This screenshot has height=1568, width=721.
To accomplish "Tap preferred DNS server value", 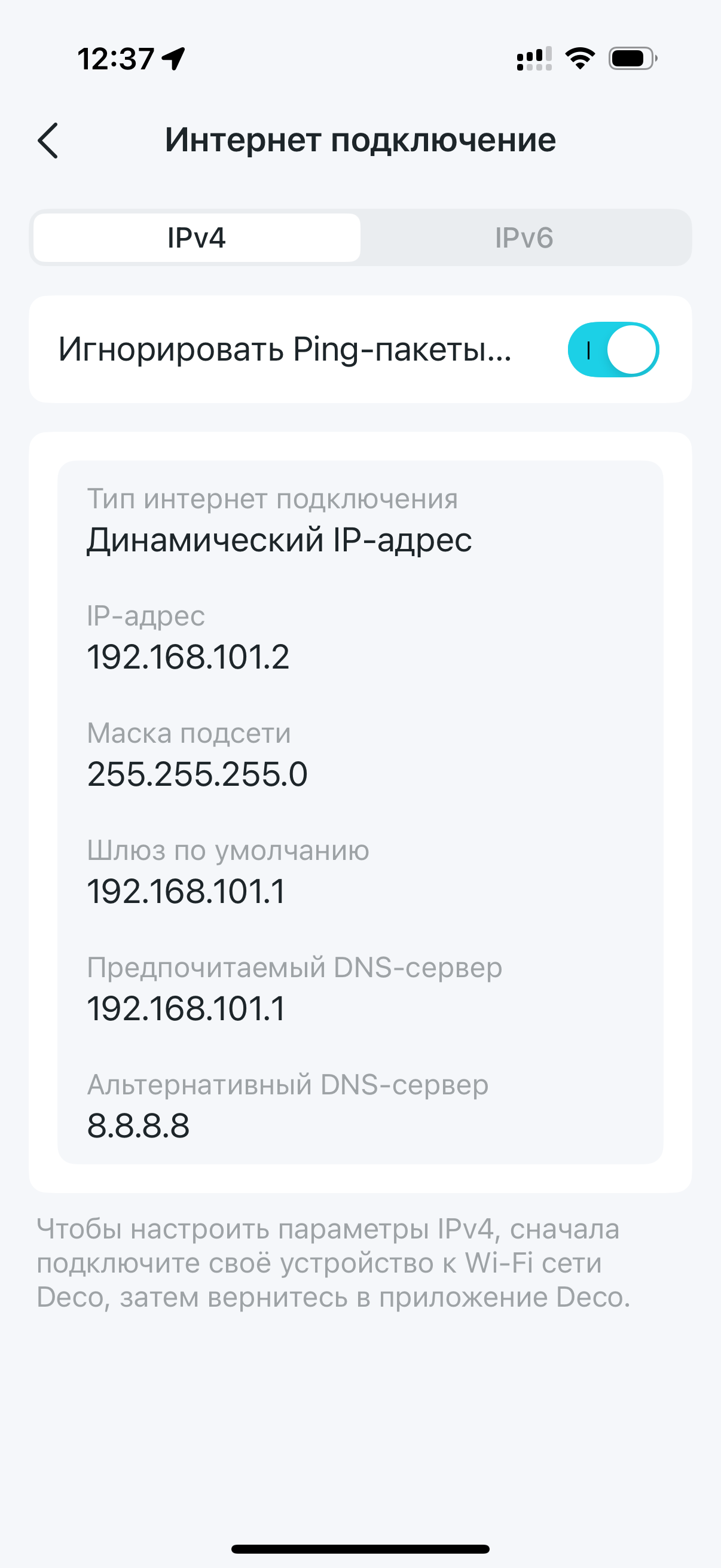I will (185, 1009).
